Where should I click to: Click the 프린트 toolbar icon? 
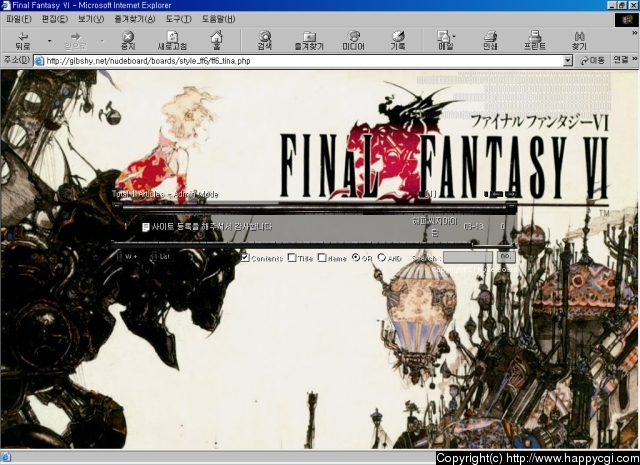[x=534, y=41]
